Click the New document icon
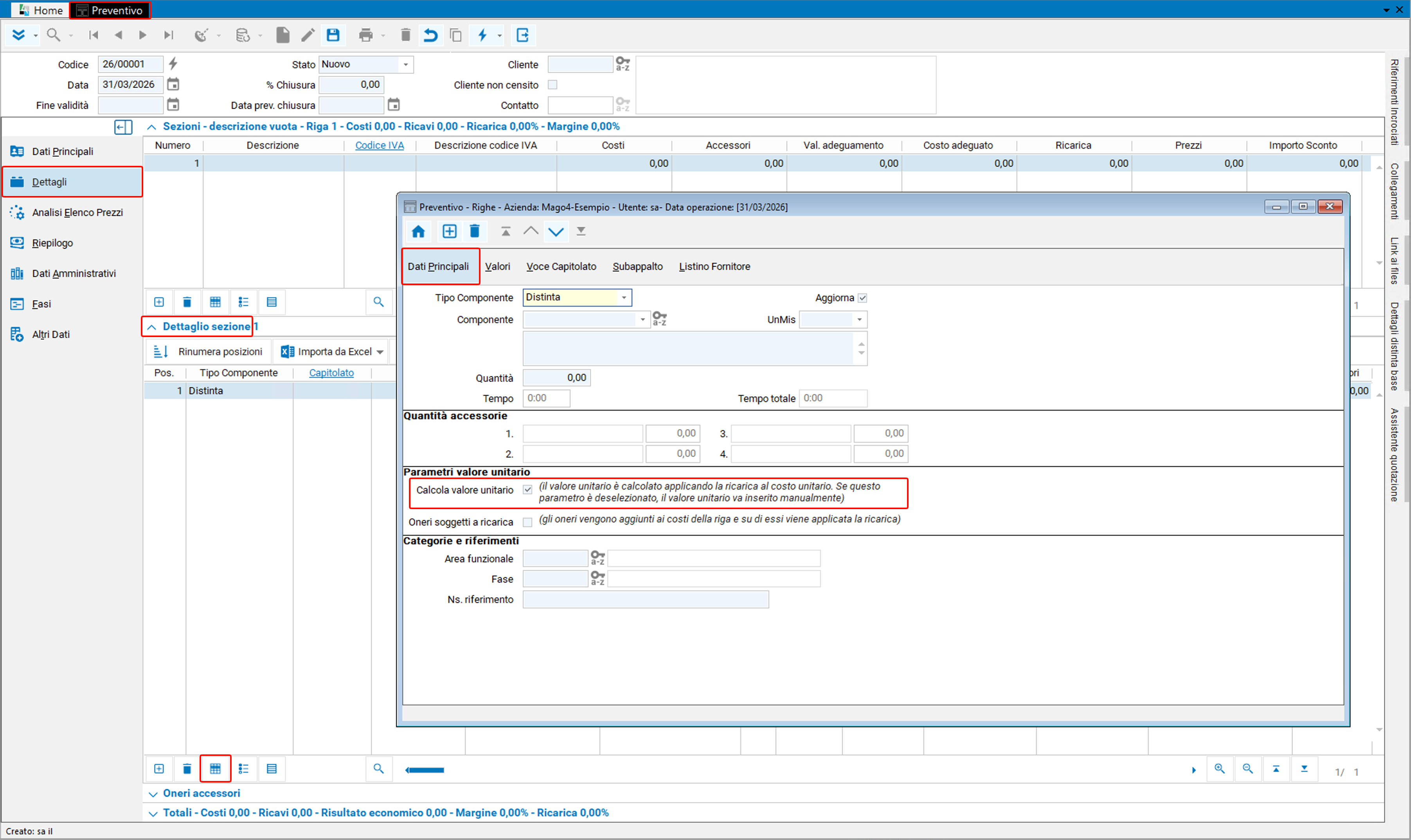The width and height of the screenshot is (1411, 840). 283,35
